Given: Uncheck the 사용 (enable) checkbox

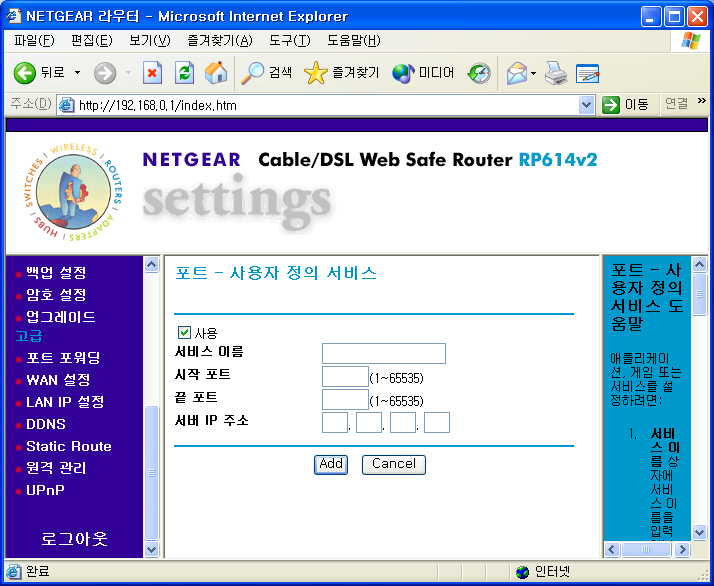Looking at the screenshot, I should click(x=184, y=332).
